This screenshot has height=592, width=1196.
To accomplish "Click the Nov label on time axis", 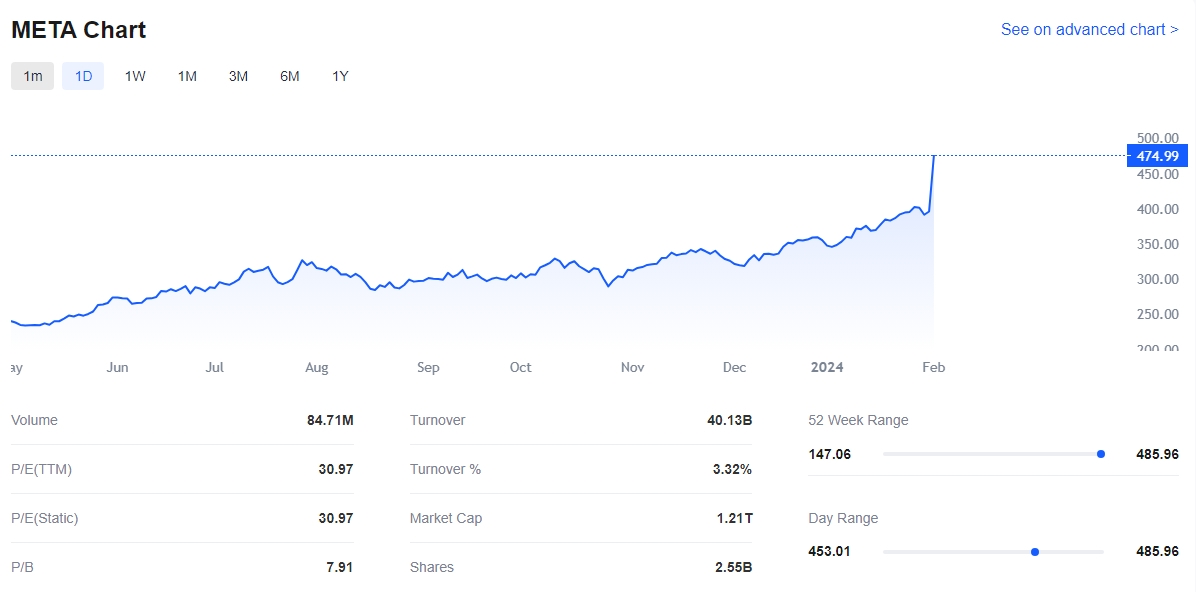I will click(x=632, y=367).
